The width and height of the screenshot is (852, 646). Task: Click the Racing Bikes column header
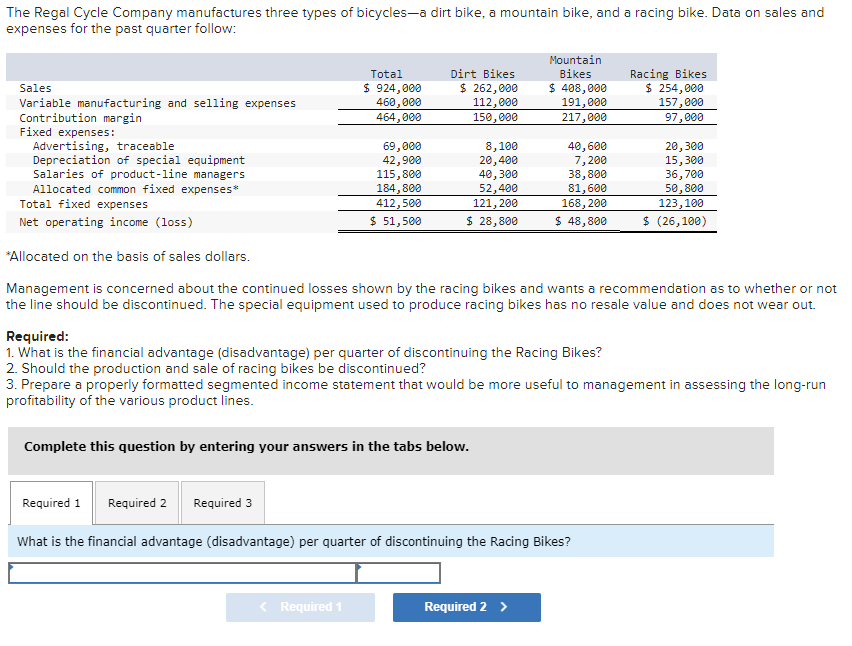[x=668, y=74]
